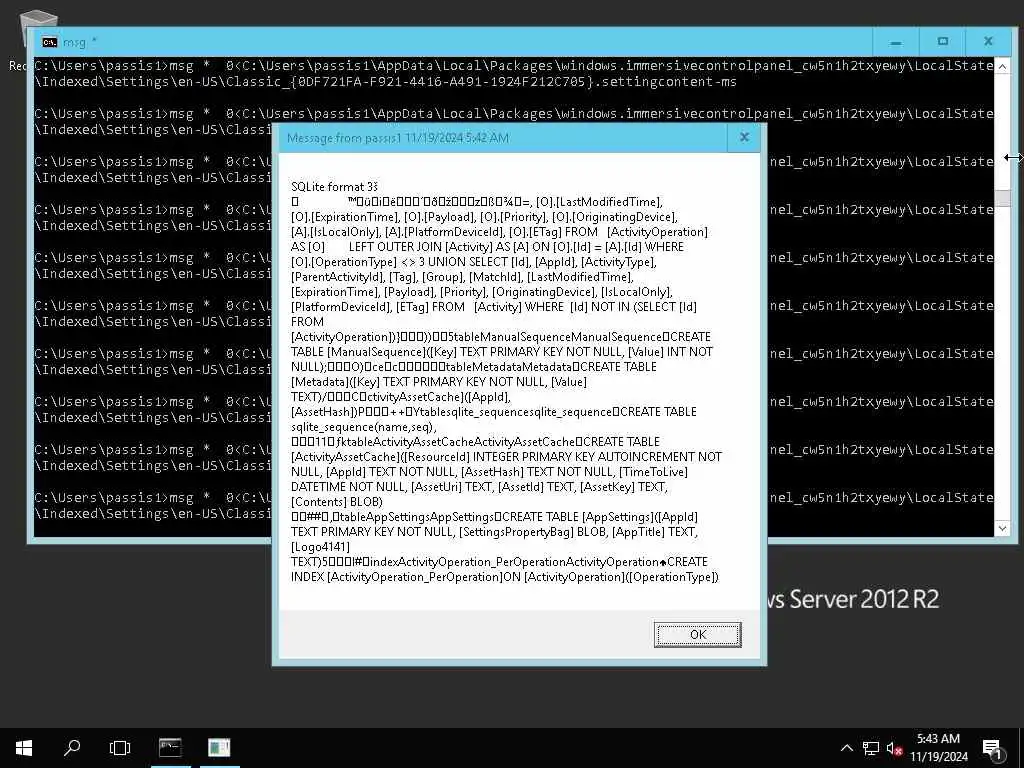Open Task View on taskbar
The width and height of the screenshot is (1024, 768).
tap(120, 748)
